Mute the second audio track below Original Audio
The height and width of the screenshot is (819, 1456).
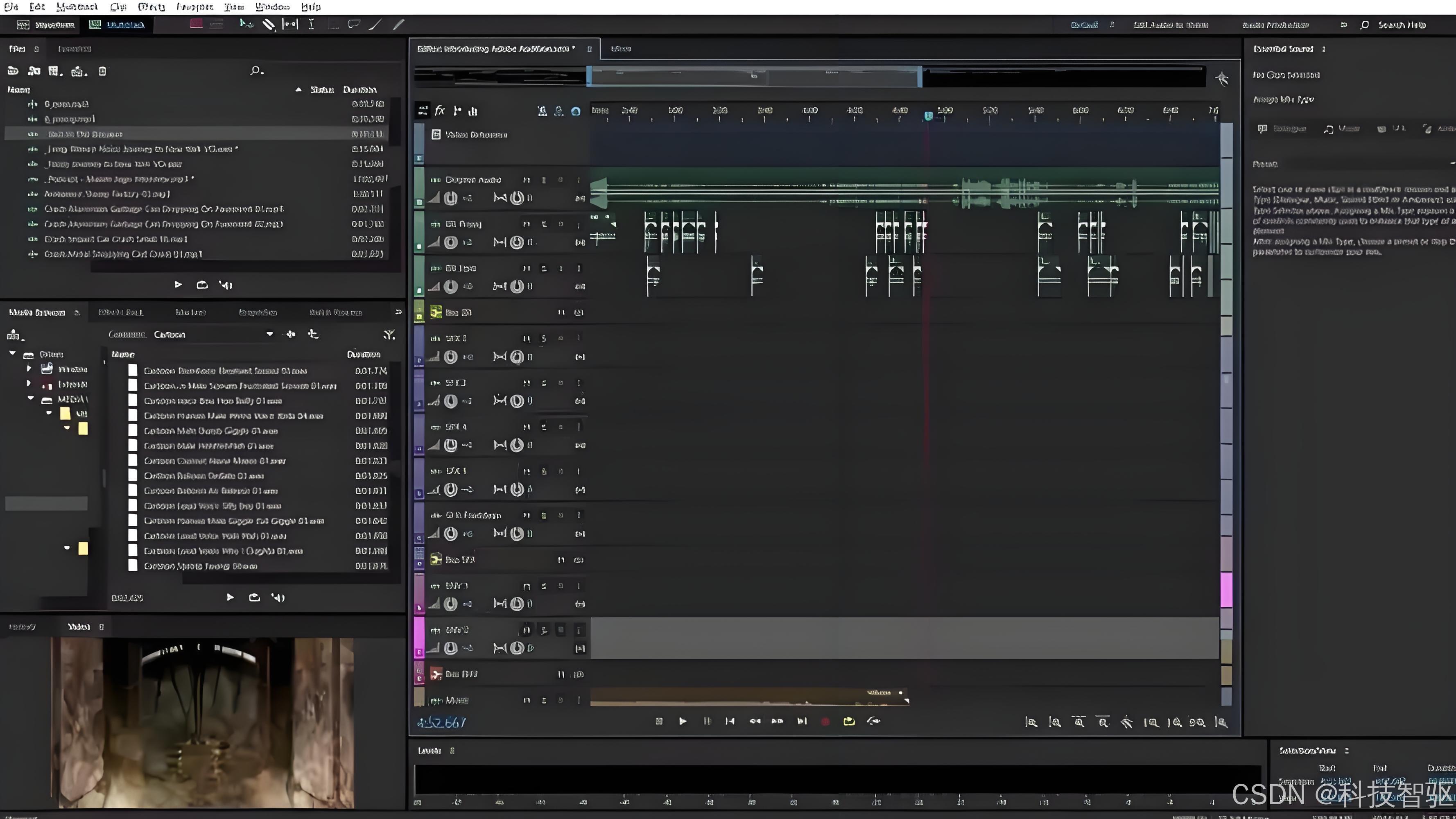point(526,269)
